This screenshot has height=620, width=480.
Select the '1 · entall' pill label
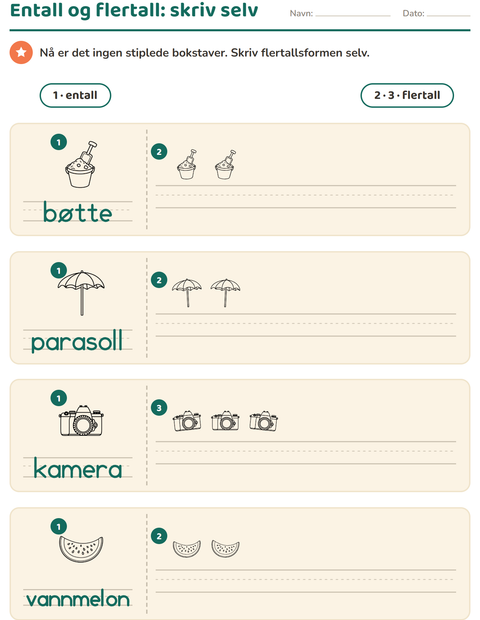(75, 95)
